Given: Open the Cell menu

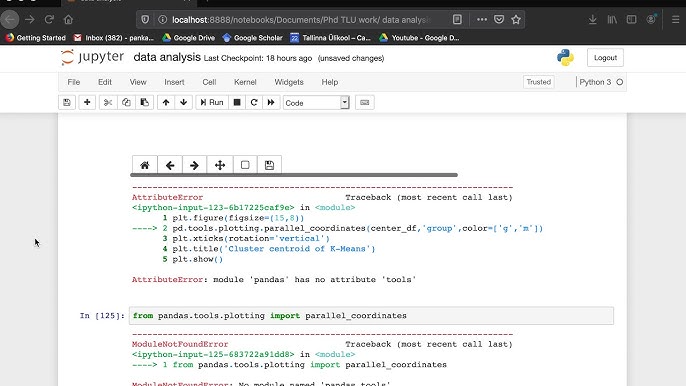Looking at the screenshot, I should tap(209, 82).
